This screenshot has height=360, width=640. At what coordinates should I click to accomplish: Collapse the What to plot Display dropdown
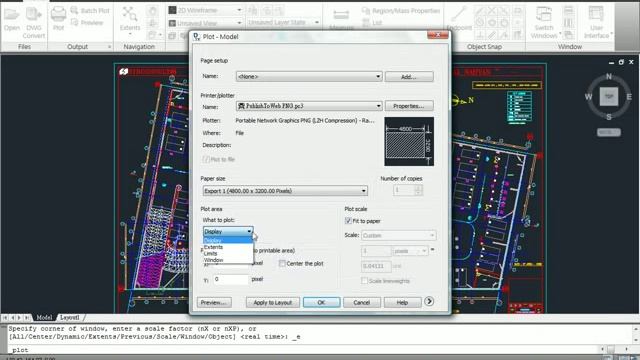tap(228, 231)
